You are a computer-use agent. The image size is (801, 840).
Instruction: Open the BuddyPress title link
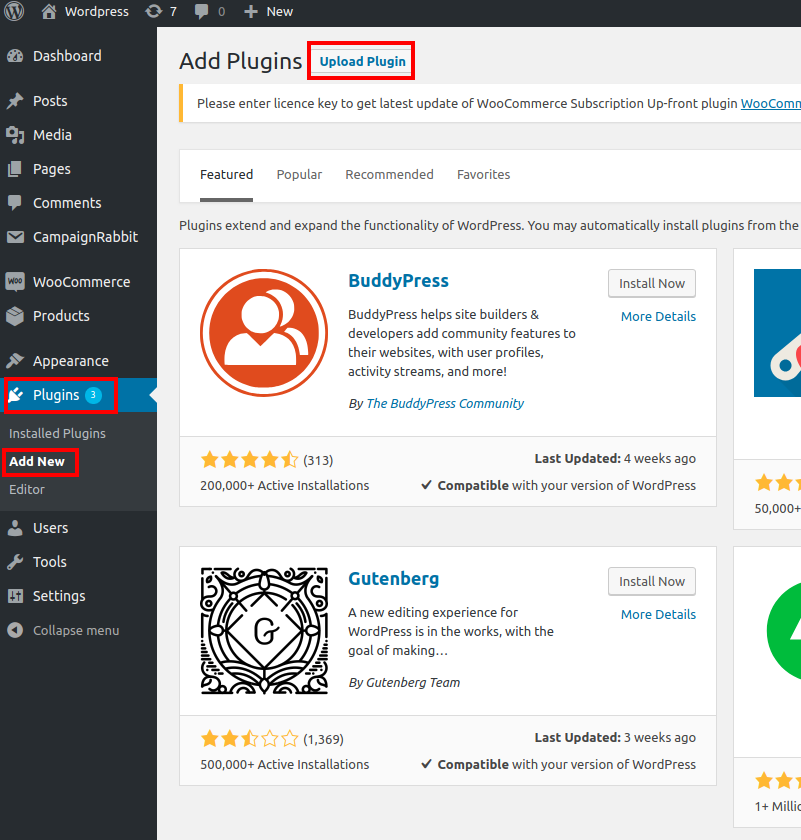click(398, 281)
